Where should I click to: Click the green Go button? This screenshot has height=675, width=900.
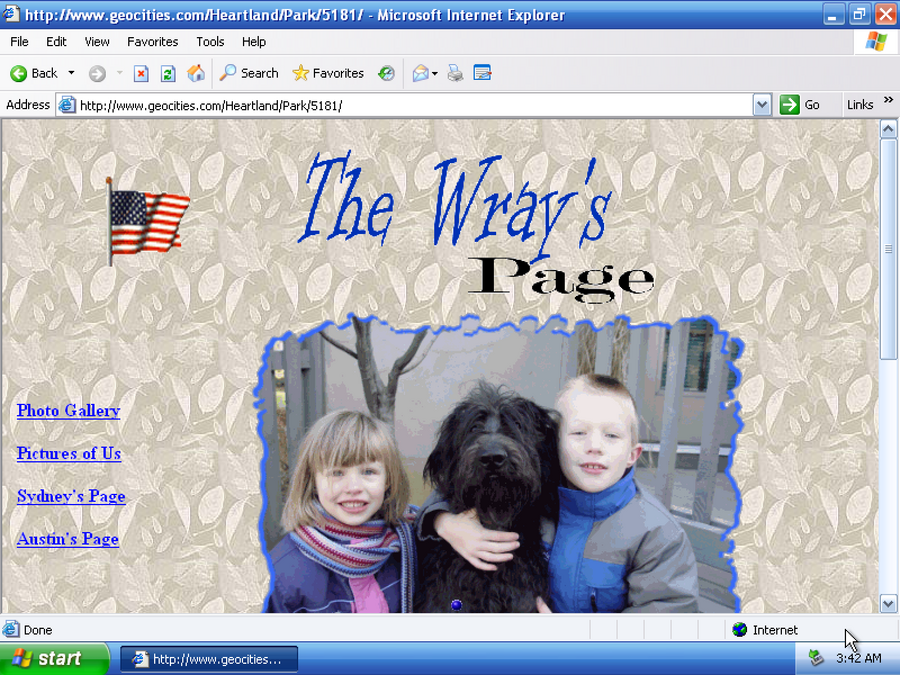(x=800, y=105)
